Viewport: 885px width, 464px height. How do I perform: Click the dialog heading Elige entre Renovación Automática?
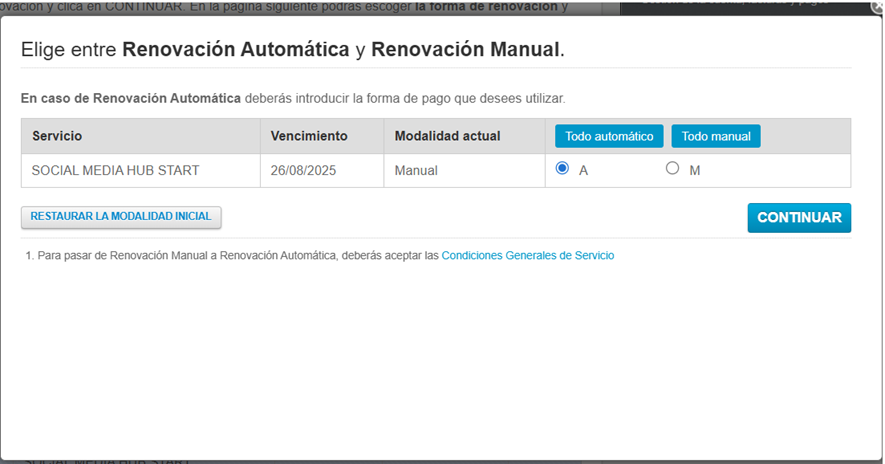click(x=292, y=50)
